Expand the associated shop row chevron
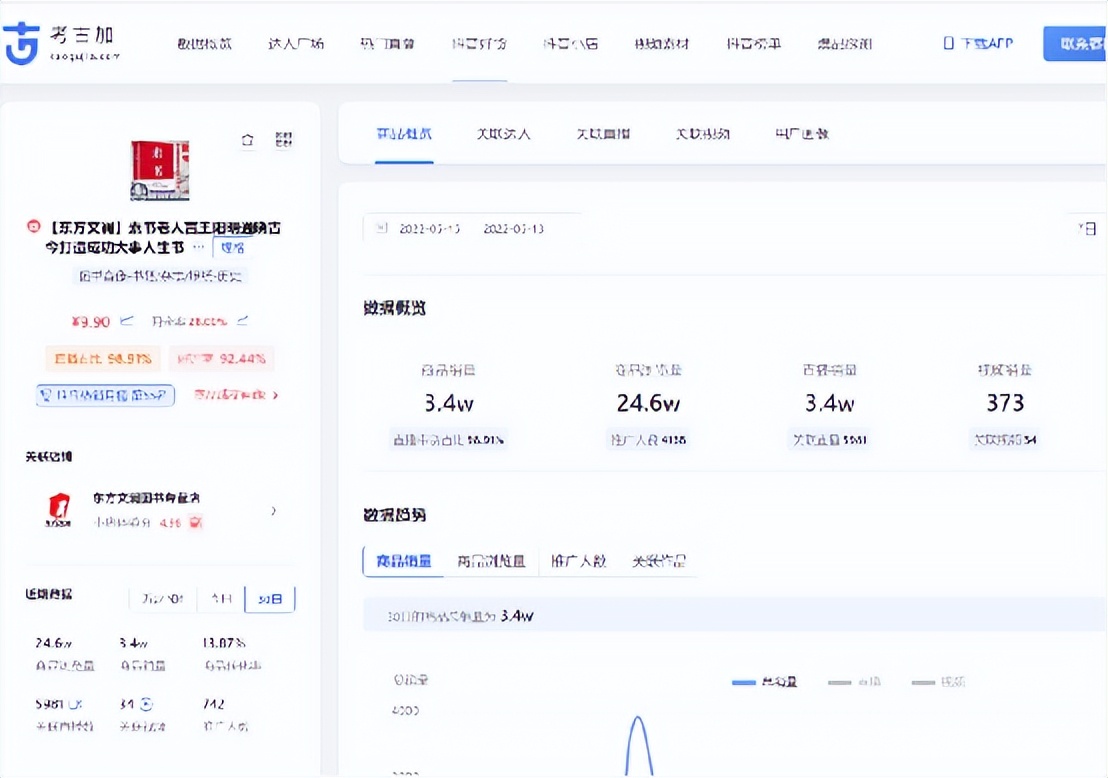Viewport: 1108px width, 778px height. pyautogui.click(x=274, y=510)
